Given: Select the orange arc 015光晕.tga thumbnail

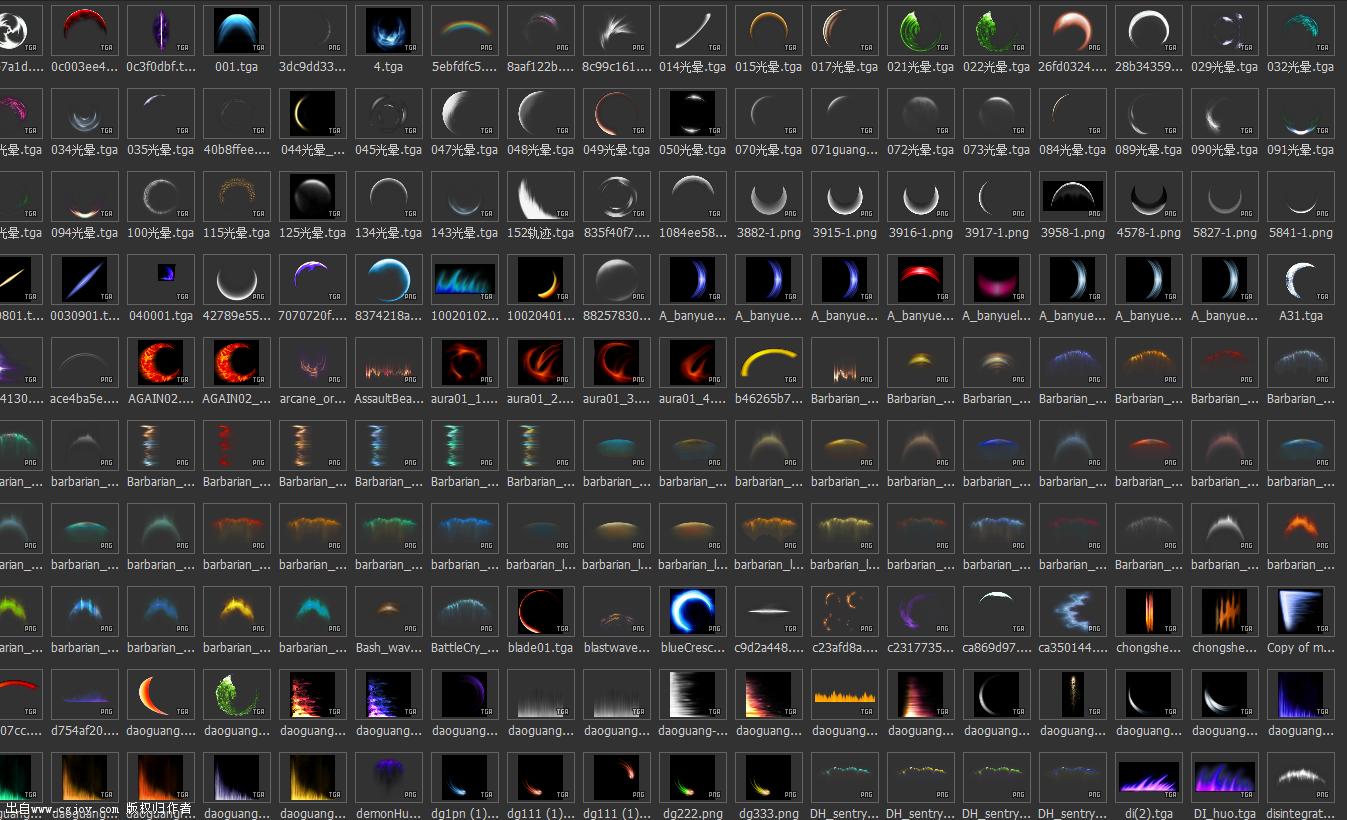Looking at the screenshot, I should [x=769, y=30].
